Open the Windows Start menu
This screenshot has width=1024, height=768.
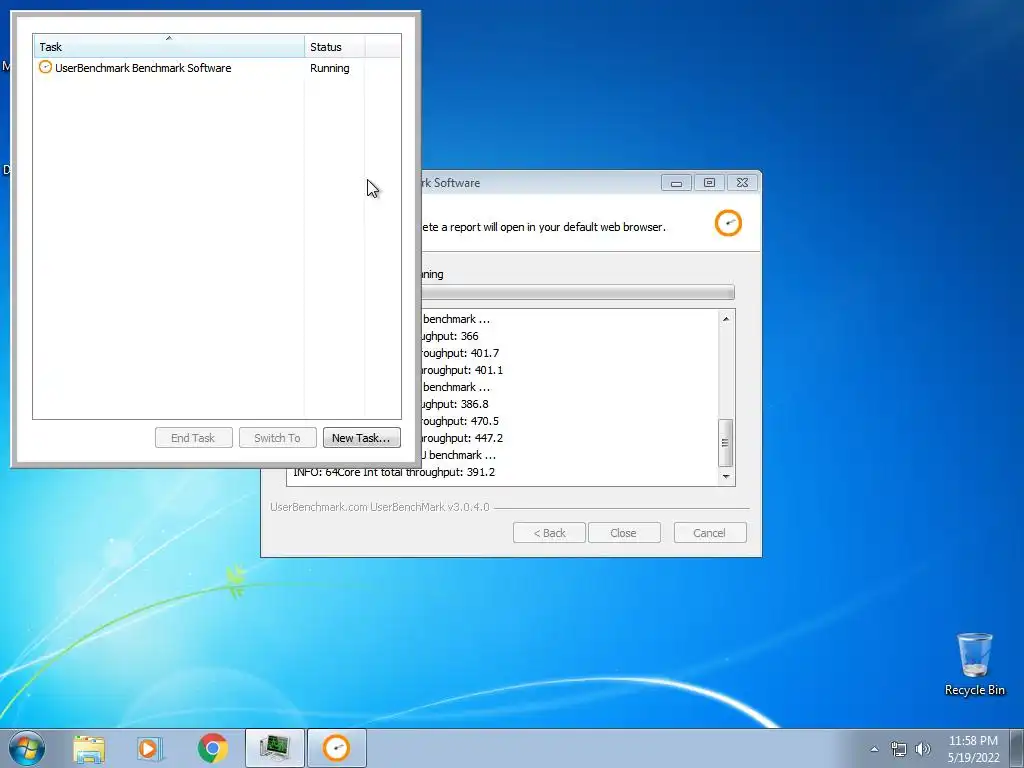coord(27,748)
